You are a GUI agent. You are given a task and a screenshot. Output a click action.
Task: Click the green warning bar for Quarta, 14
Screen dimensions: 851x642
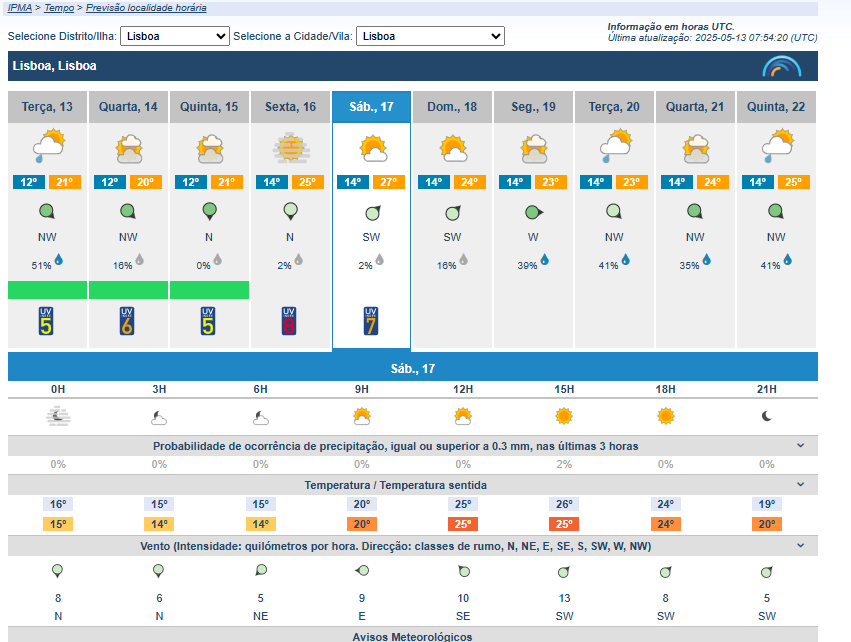128,290
